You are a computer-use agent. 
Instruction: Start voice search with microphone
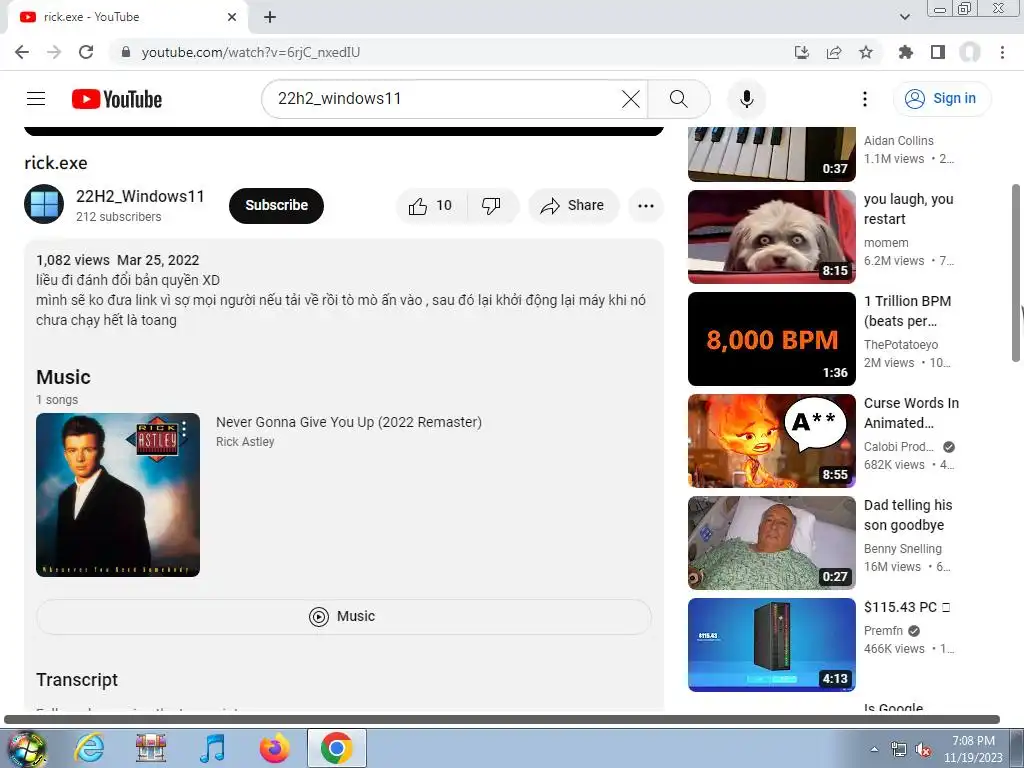(746, 99)
